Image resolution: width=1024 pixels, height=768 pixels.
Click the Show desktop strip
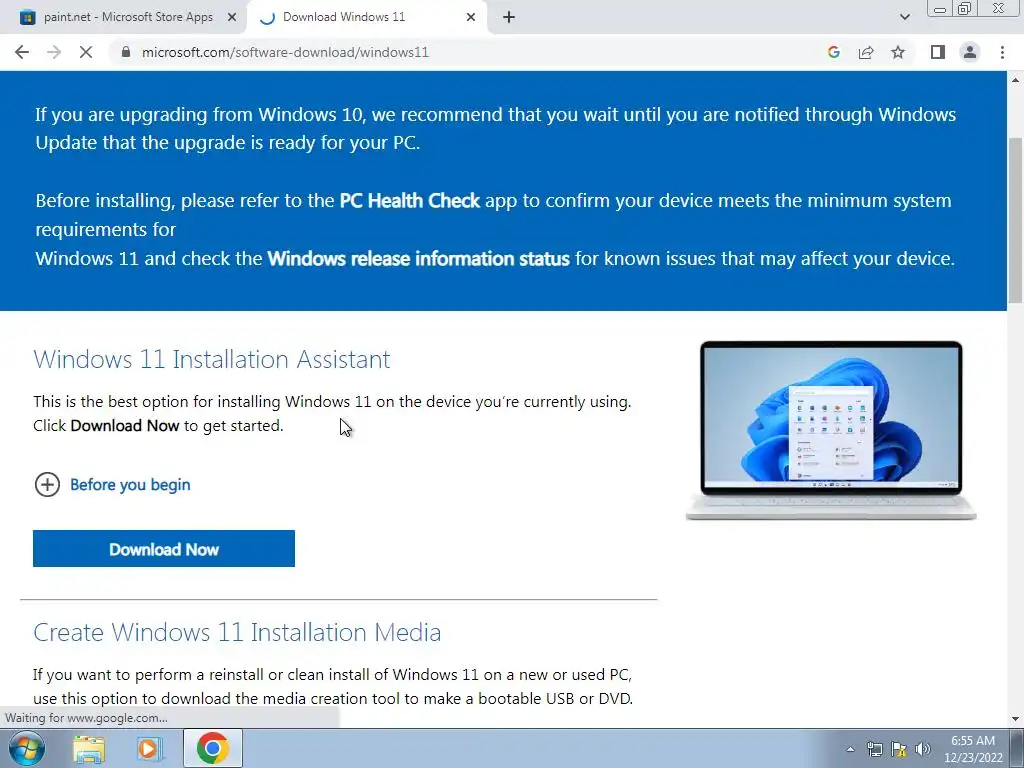(1017, 748)
